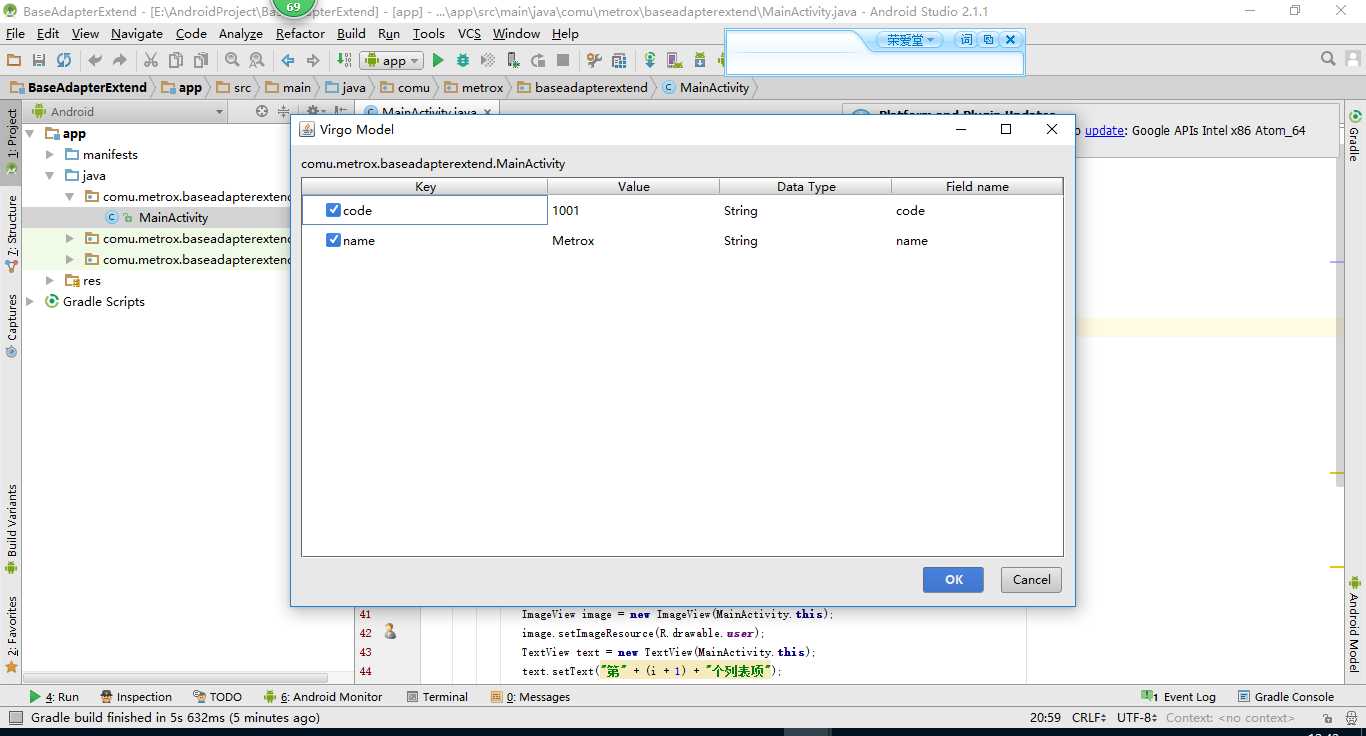Click the Cut scissors icon
This screenshot has height=736, width=1366.
click(x=151, y=60)
